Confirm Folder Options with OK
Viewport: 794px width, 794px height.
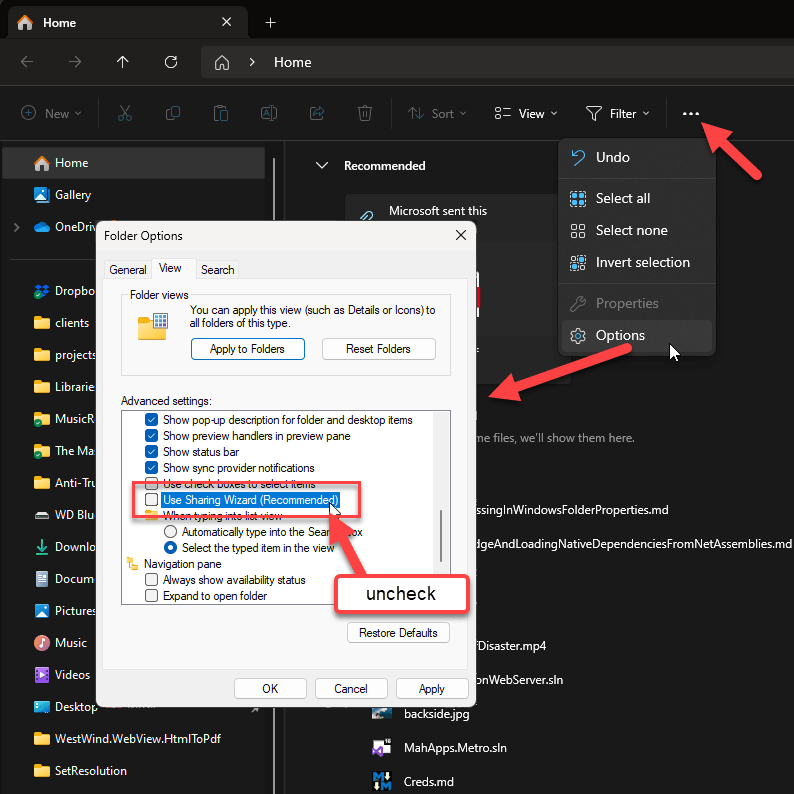(x=270, y=689)
